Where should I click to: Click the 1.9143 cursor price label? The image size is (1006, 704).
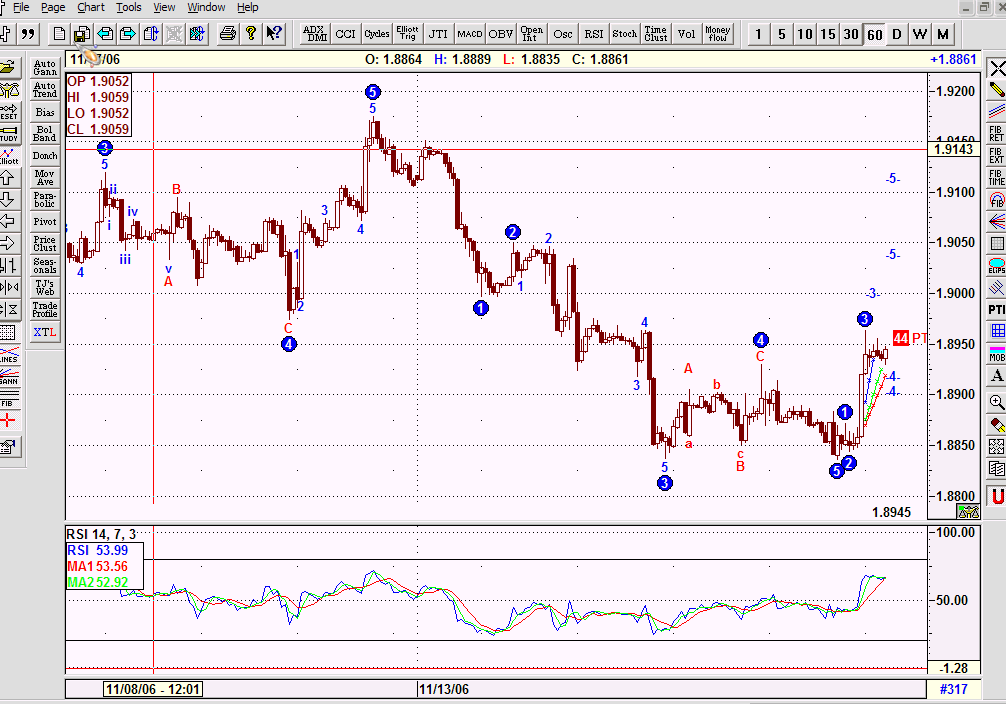point(954,150)
